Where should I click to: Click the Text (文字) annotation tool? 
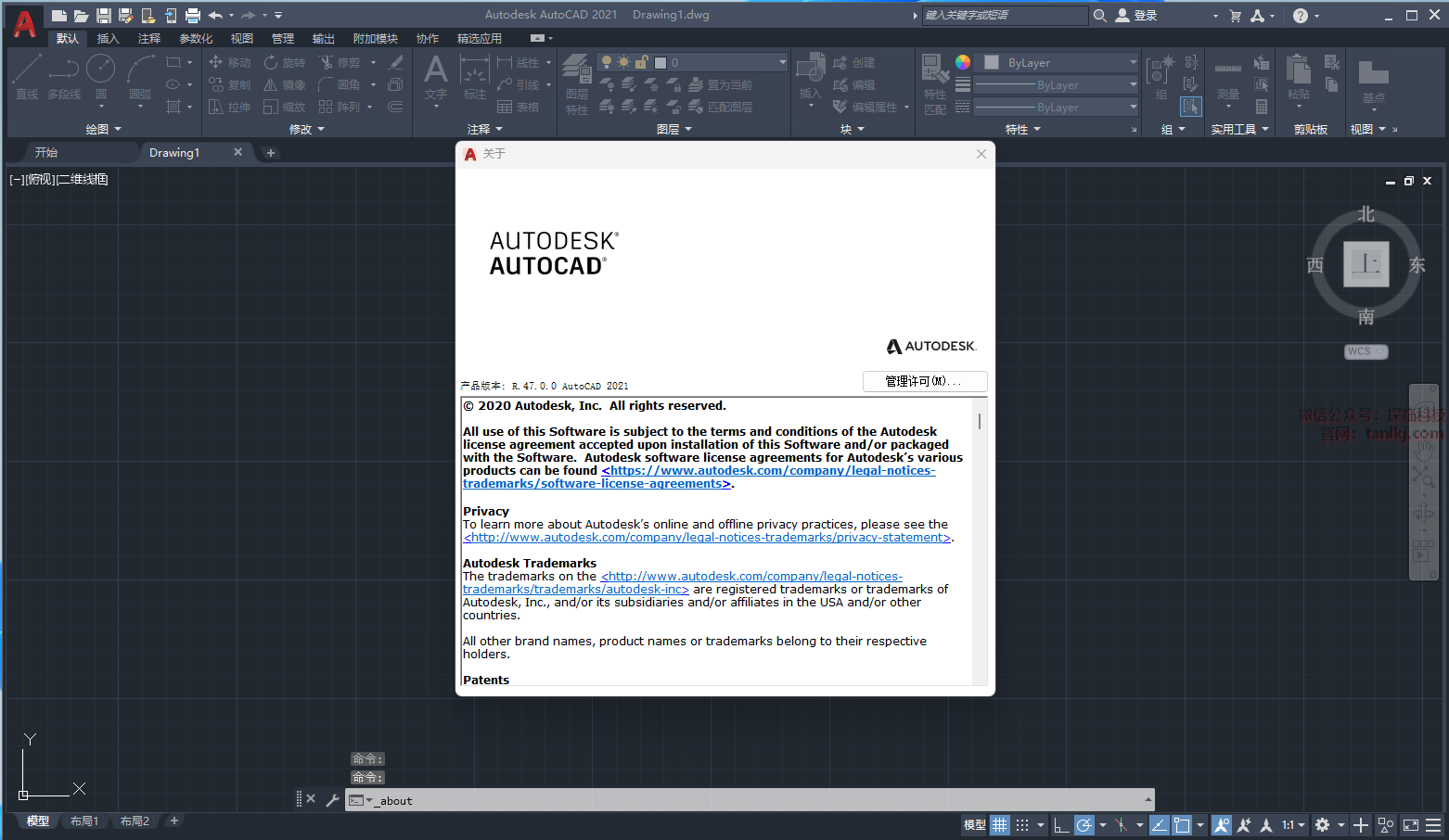pyautogui.click(x=435, y=77)
